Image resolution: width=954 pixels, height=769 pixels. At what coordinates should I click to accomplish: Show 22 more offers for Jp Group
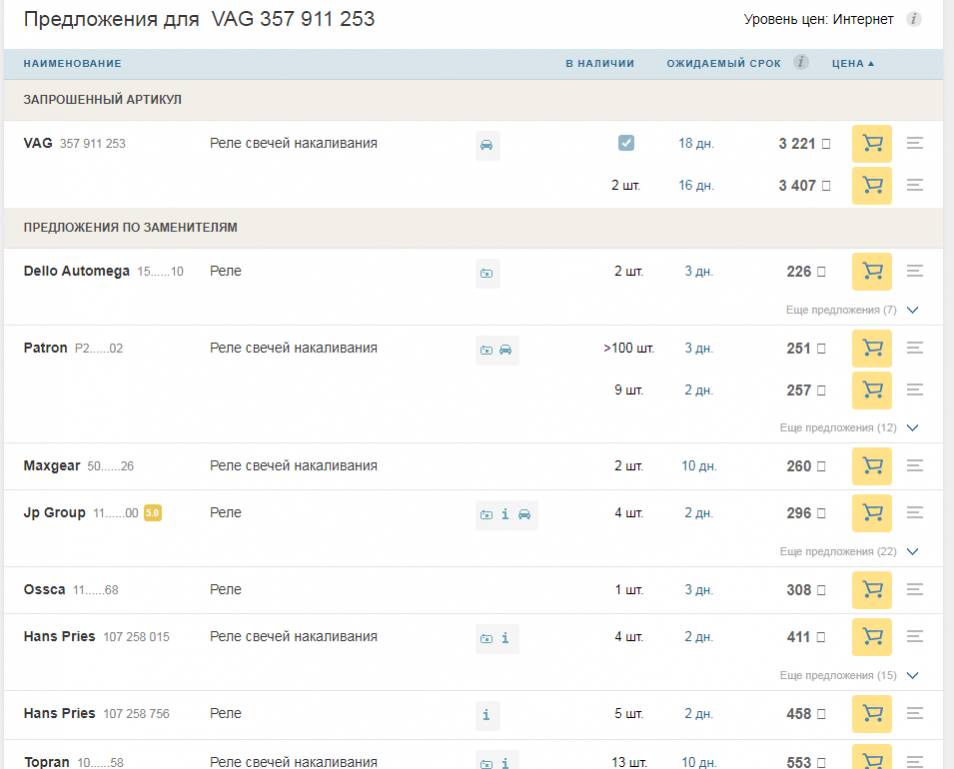[848, 552]
